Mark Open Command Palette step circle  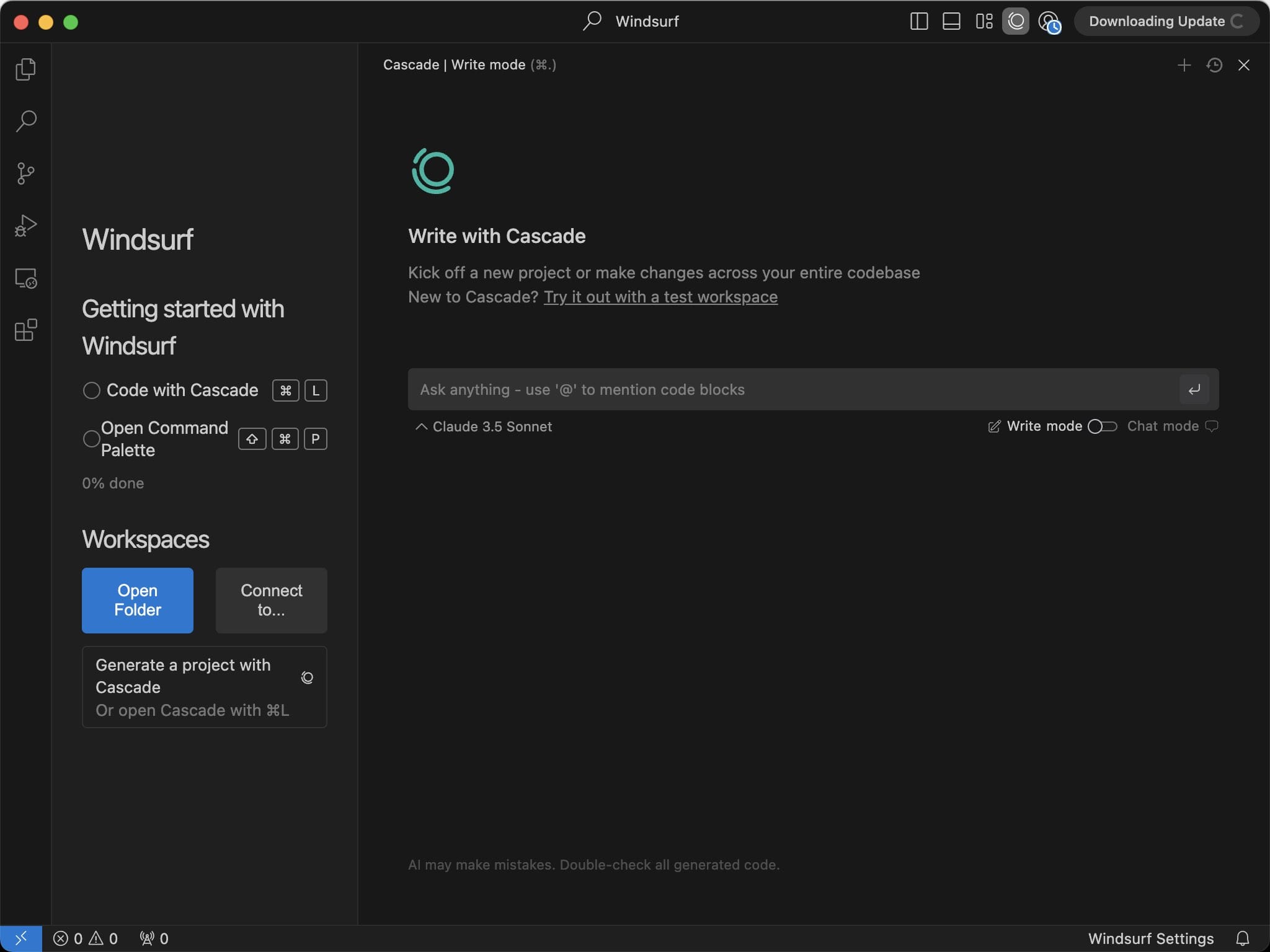[x=91, y=439]
